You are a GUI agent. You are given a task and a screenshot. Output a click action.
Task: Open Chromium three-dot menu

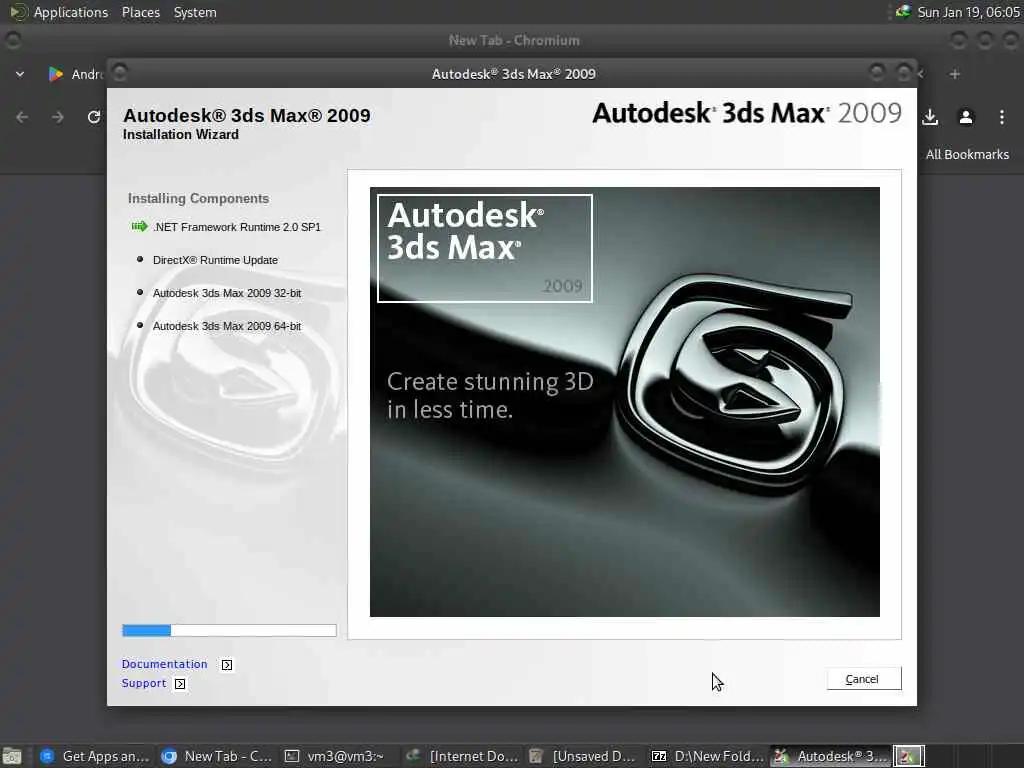click(x=1002, y=117)
